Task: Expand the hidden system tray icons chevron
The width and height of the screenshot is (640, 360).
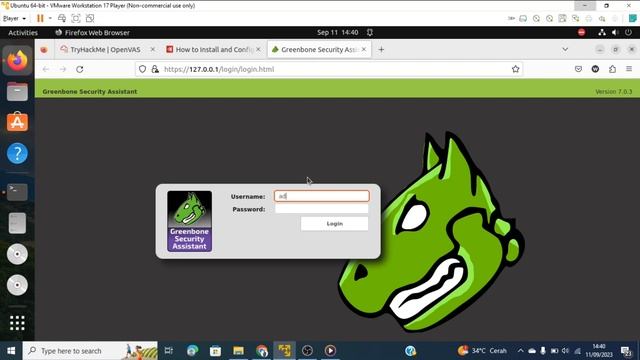Action: tap(520, 351)
